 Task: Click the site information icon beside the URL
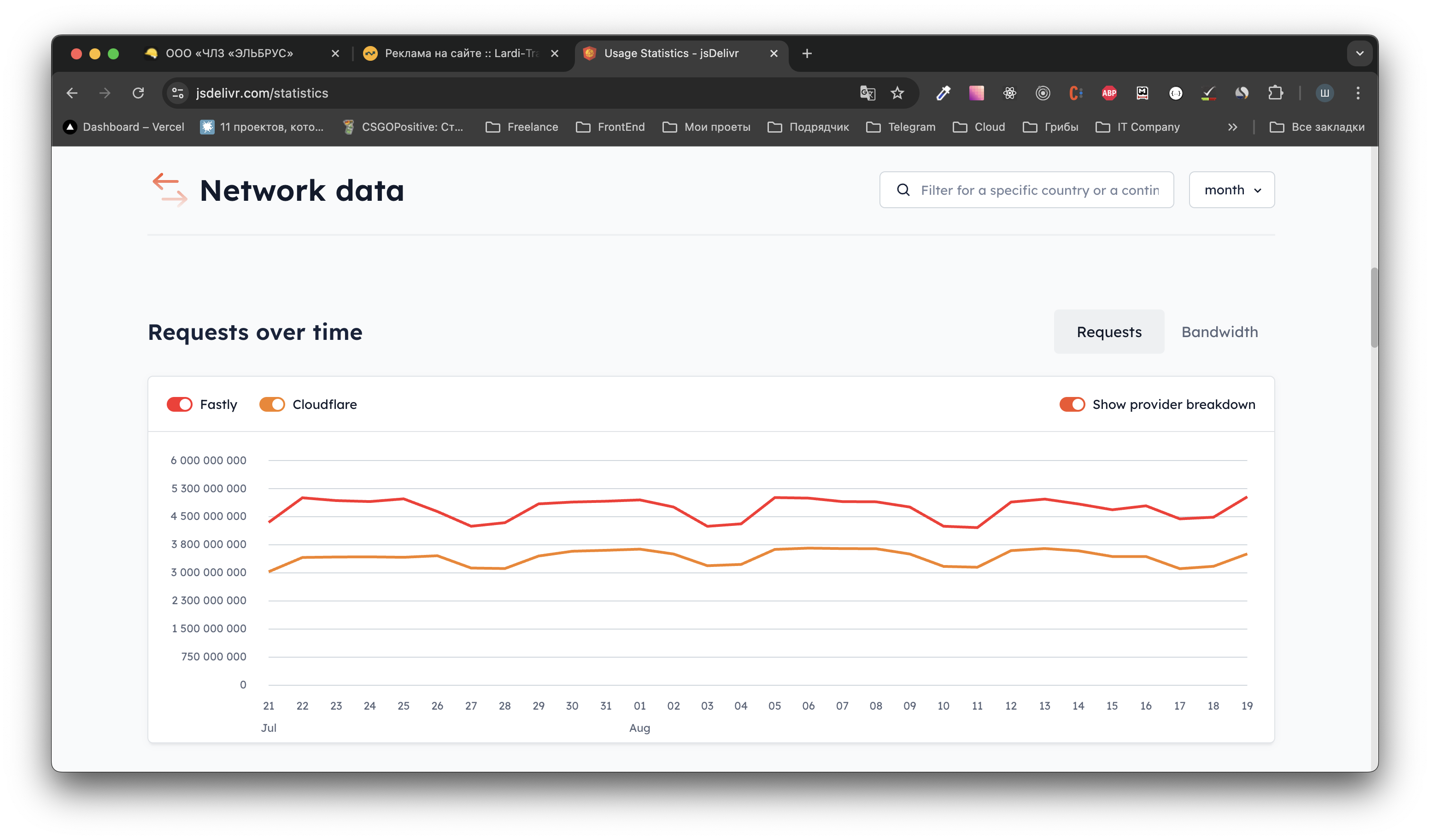tap(178, 93)
